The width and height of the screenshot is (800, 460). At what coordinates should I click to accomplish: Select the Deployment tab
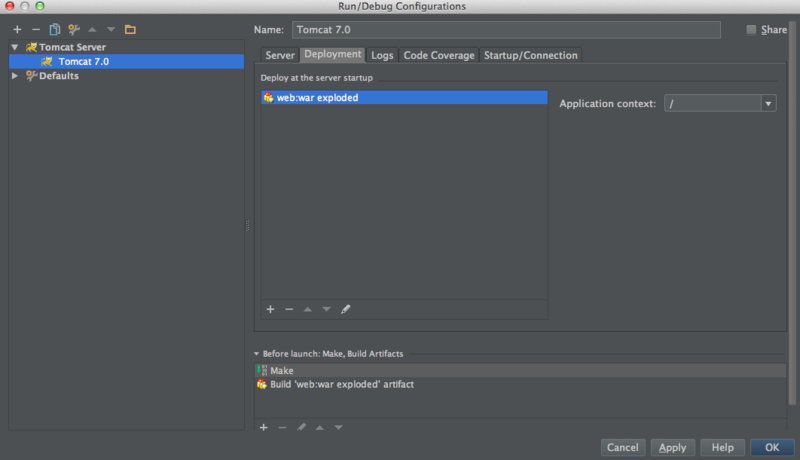(x=333, y=54)
